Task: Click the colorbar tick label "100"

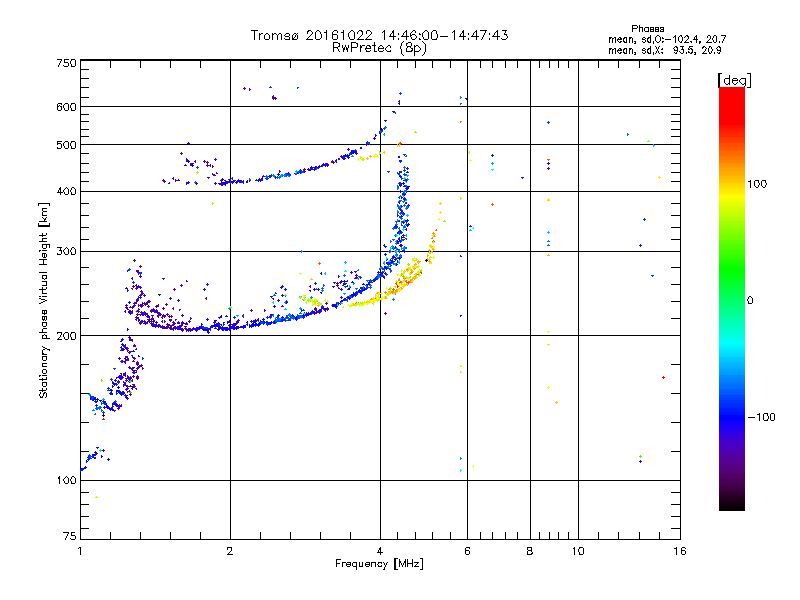Action: tap(757, 184)
